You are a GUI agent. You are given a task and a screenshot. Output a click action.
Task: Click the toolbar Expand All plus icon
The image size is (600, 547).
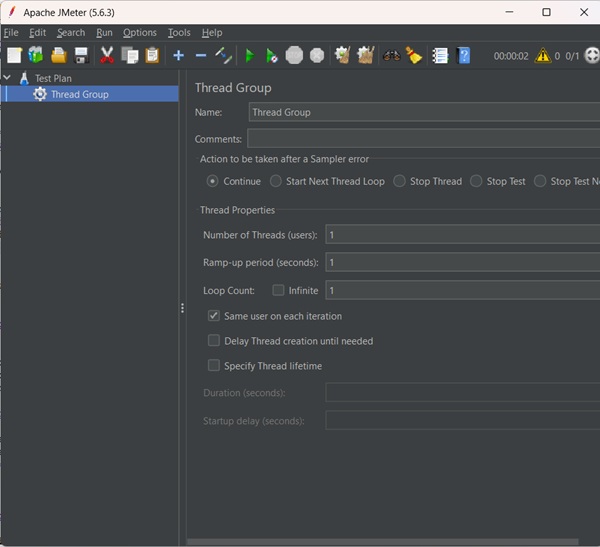point(179,55)
